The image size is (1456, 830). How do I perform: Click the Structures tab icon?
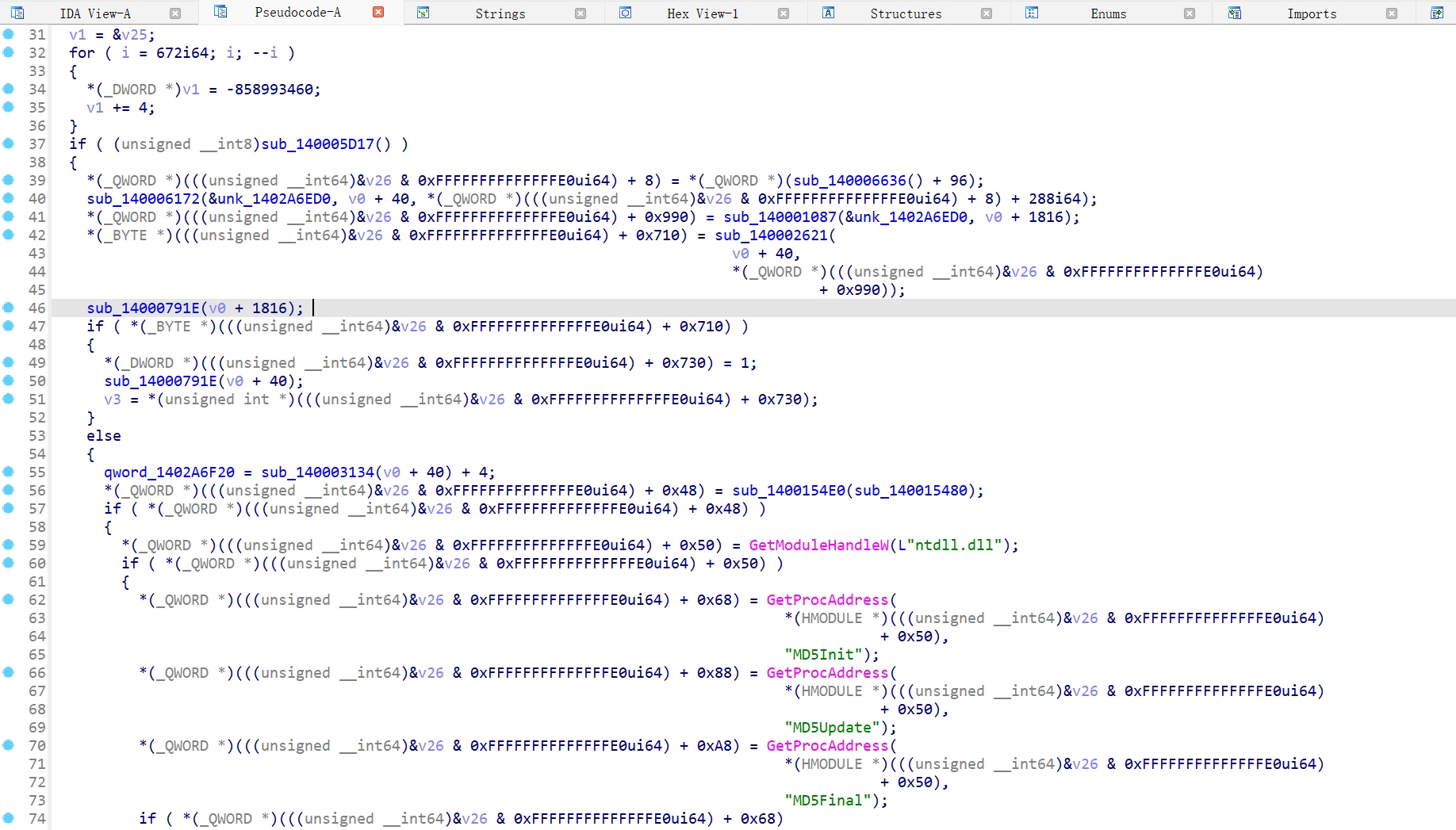pos(829,13)
